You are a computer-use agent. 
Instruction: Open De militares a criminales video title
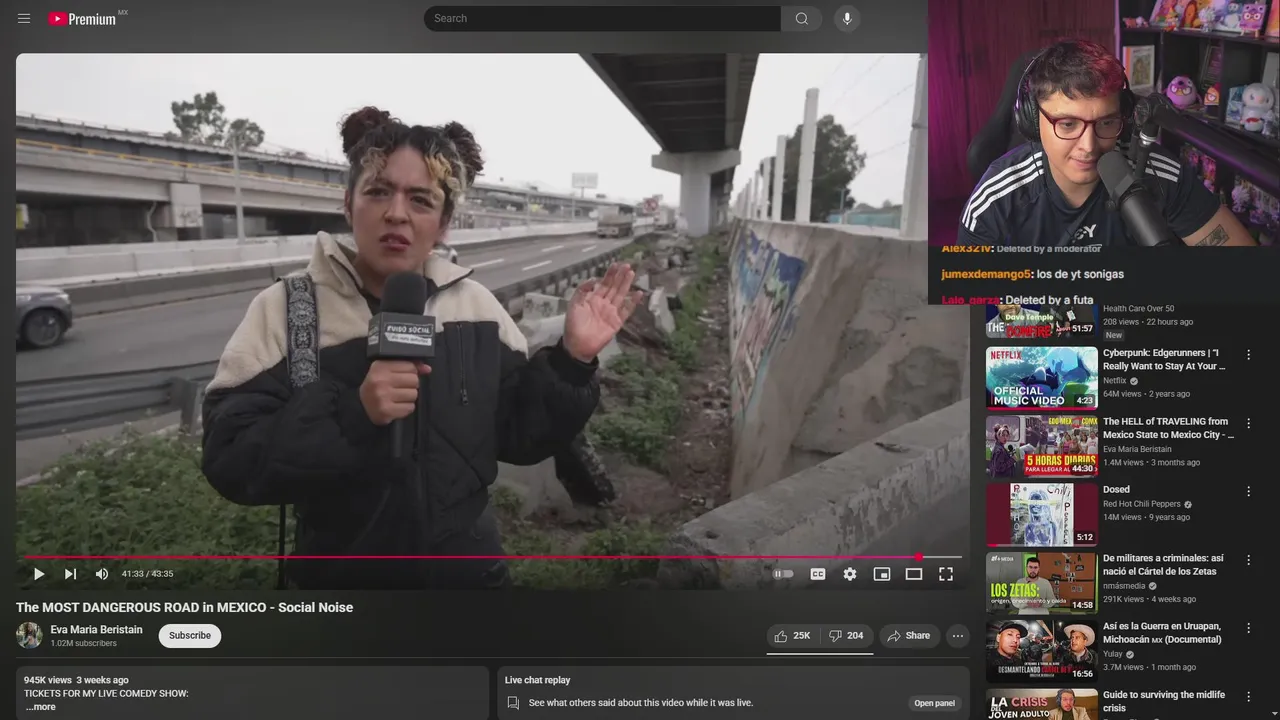click(1163, 565)
